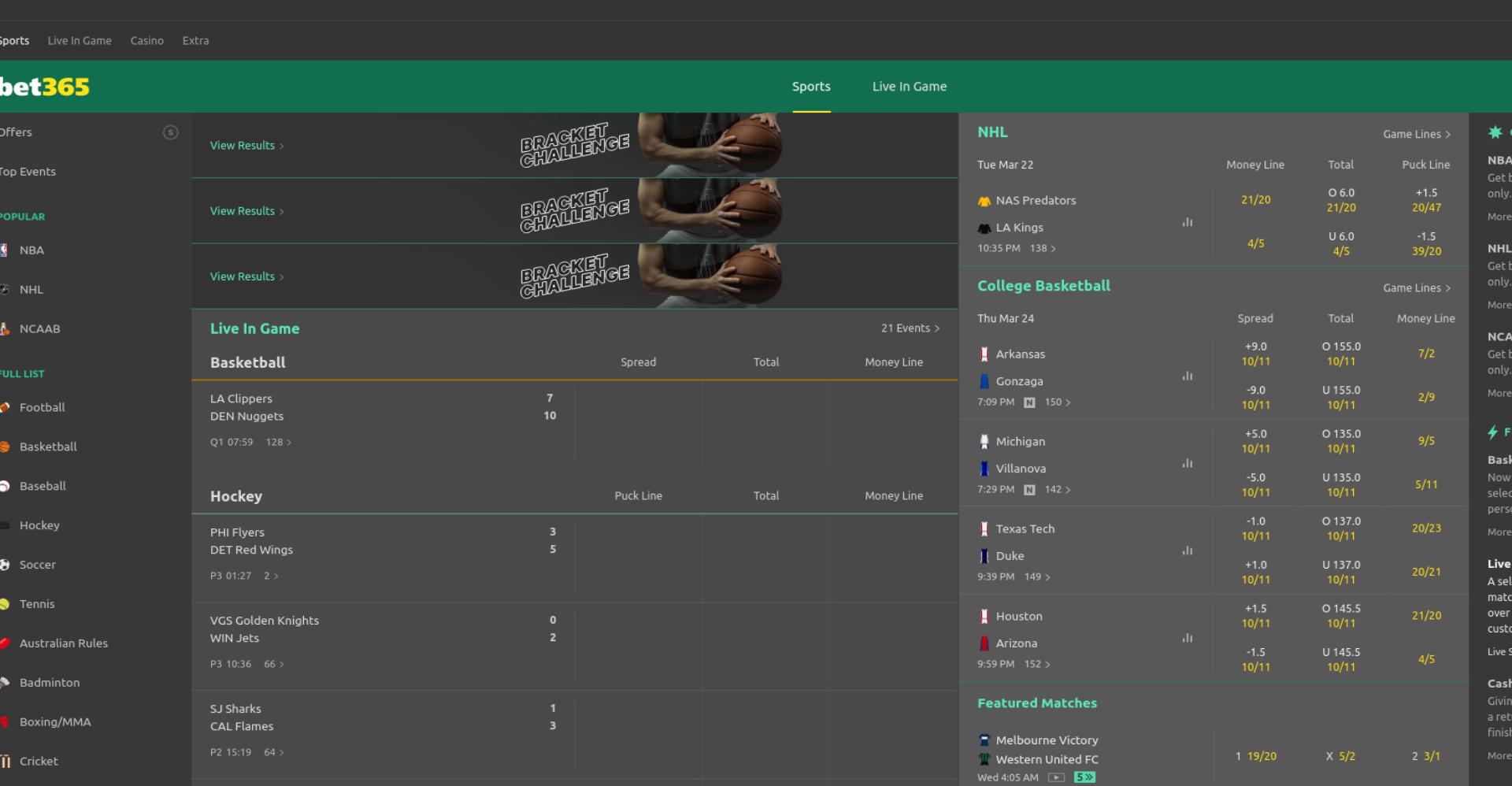
Task: Open Hockey in sidebar full list
Action: tap(39, 525)
